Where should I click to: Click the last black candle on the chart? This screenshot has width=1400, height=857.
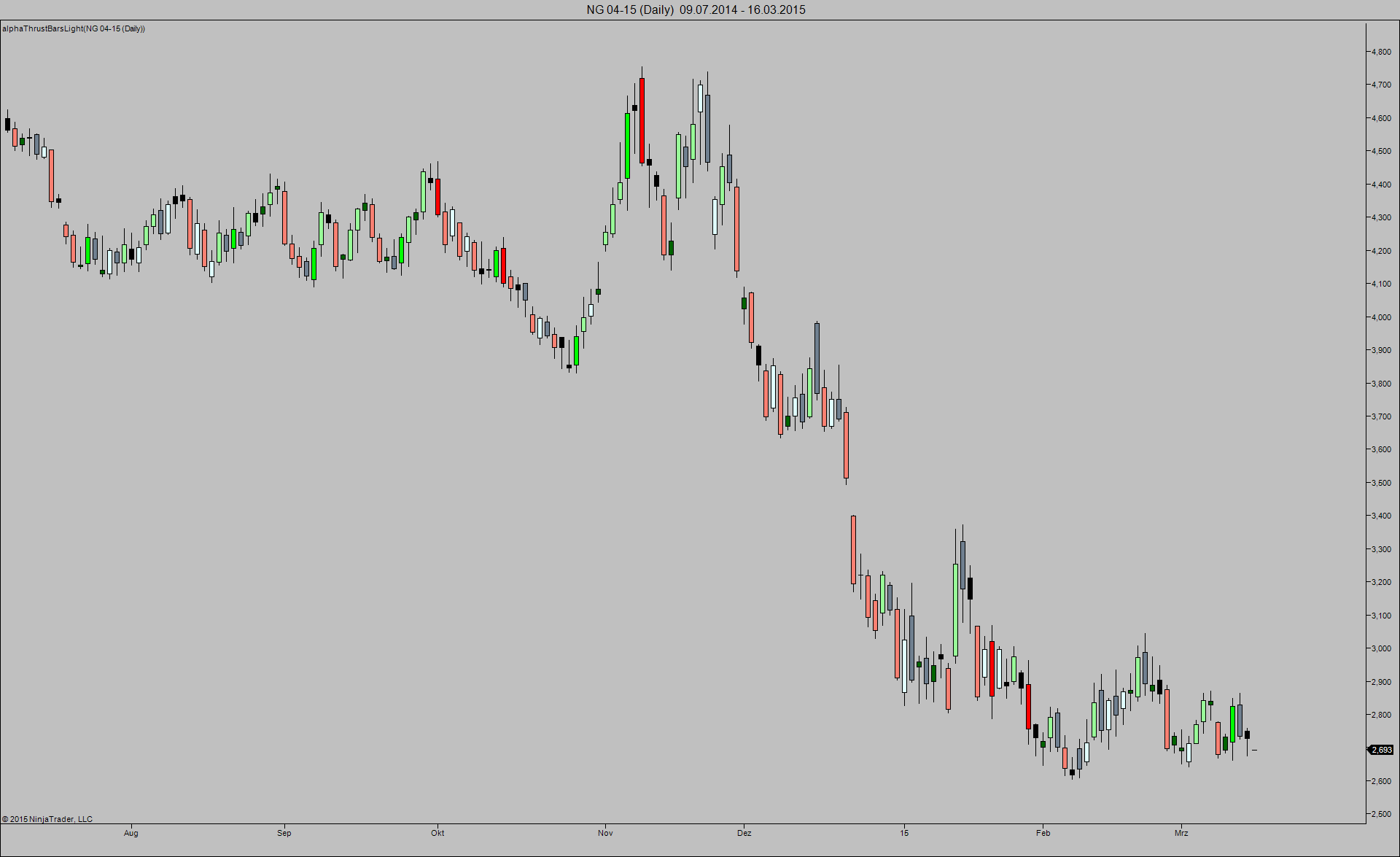(1247, 734)
